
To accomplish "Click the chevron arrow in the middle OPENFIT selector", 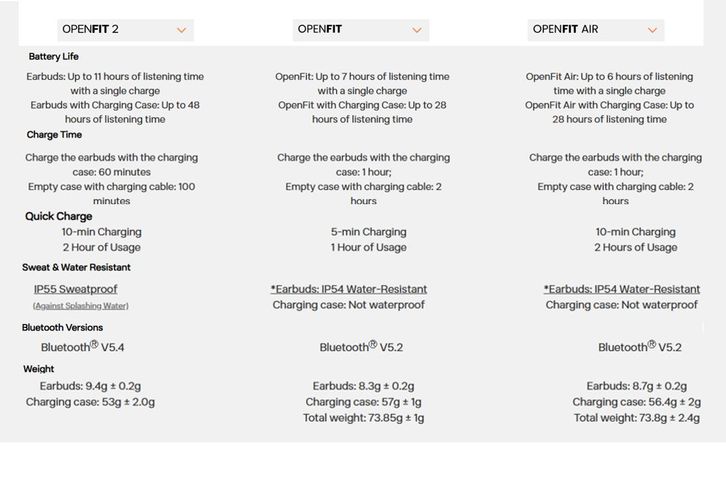I will (x=417, y=30).
